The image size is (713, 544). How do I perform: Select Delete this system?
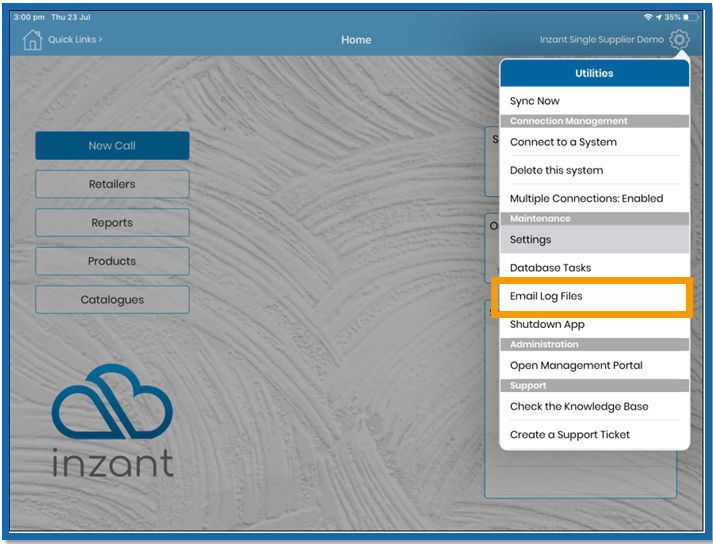pyautogui.click(x=594, y=170)
